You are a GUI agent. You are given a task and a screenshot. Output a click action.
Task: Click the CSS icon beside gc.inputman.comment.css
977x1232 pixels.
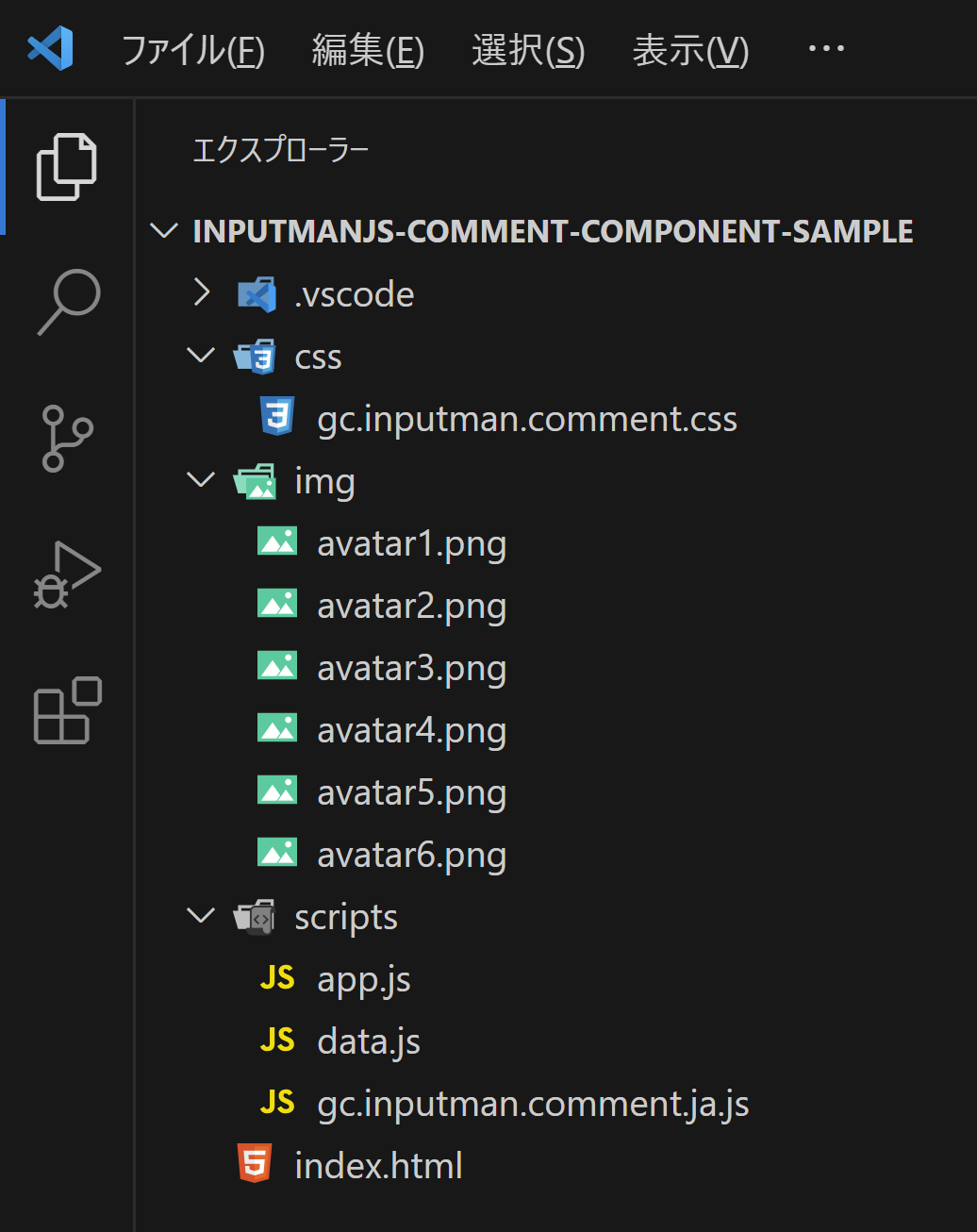275,418
